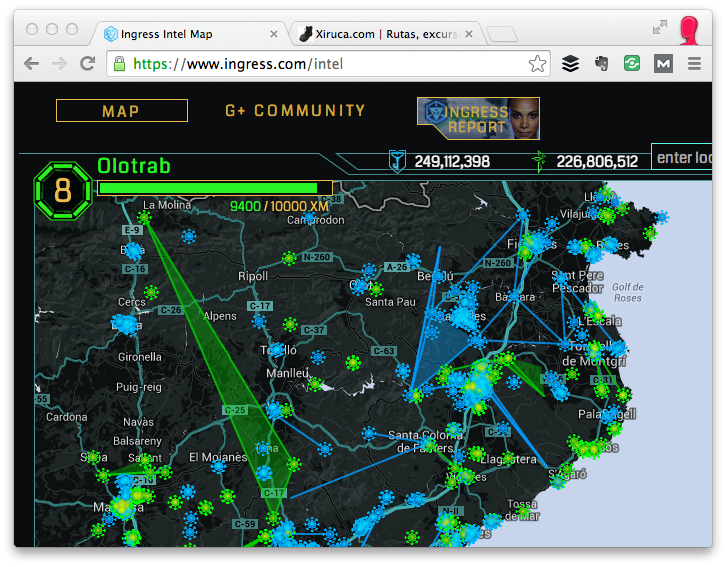Open the Chrome hamburger menu
The image size is (726, 567).
click(694, 64)
